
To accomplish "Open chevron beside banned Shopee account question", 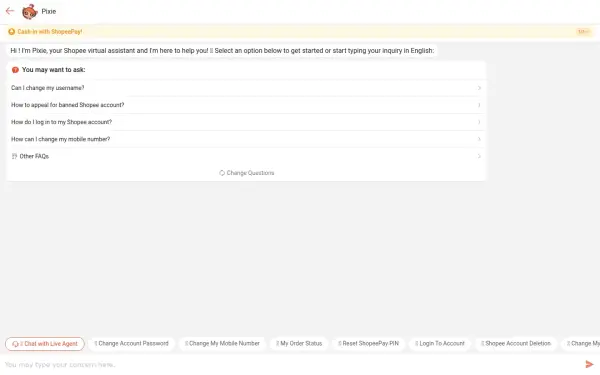I will click(x=479, y=105).
